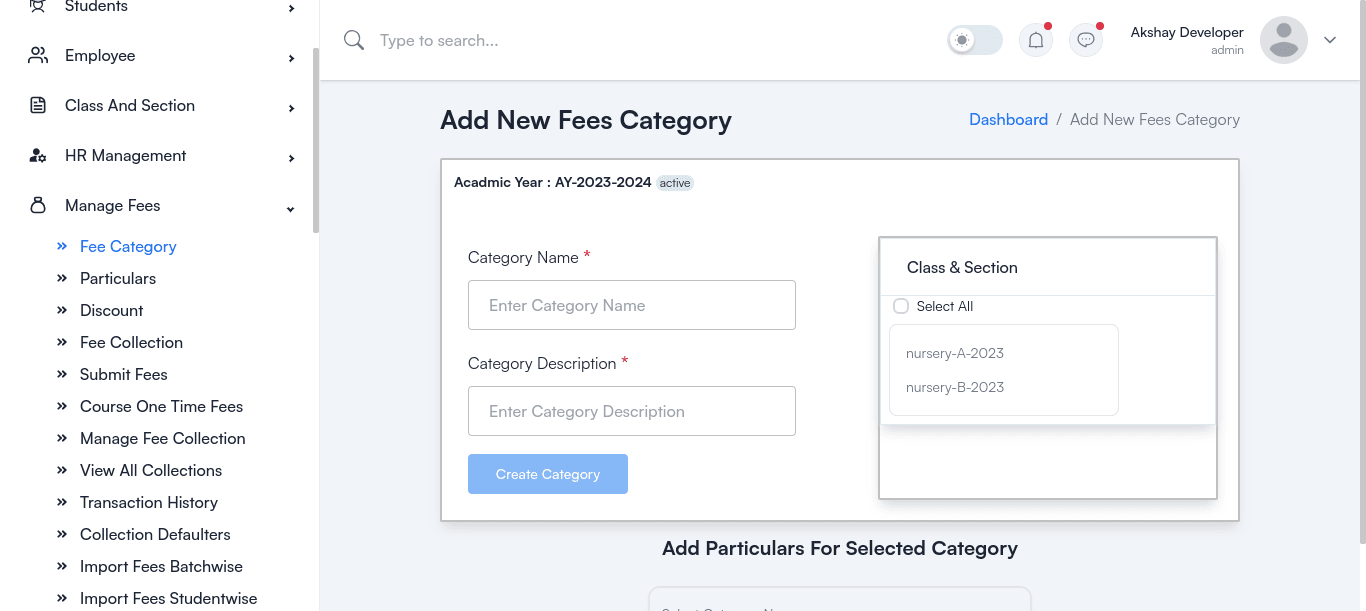Image resolution: width=1366 pixels, height=611 pixels.
Task: Open the profile dropdown chevron
Action: 1330,40
